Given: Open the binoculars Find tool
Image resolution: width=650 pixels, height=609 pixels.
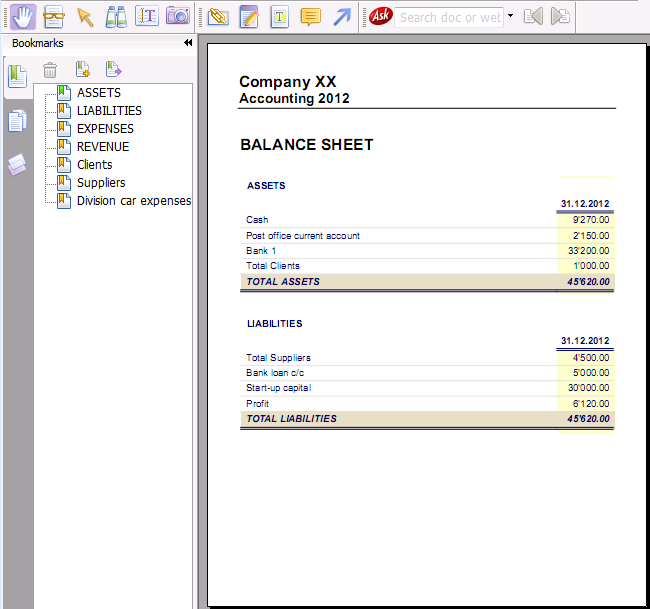Looking at the screenshot, I should (116, 17).
